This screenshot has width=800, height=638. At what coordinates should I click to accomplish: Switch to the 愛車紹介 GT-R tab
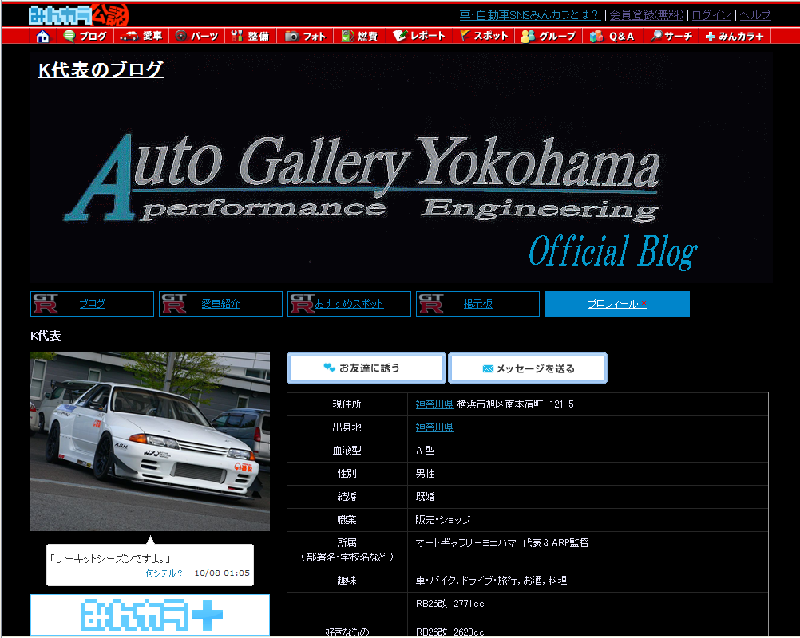[x=221, y=304]
